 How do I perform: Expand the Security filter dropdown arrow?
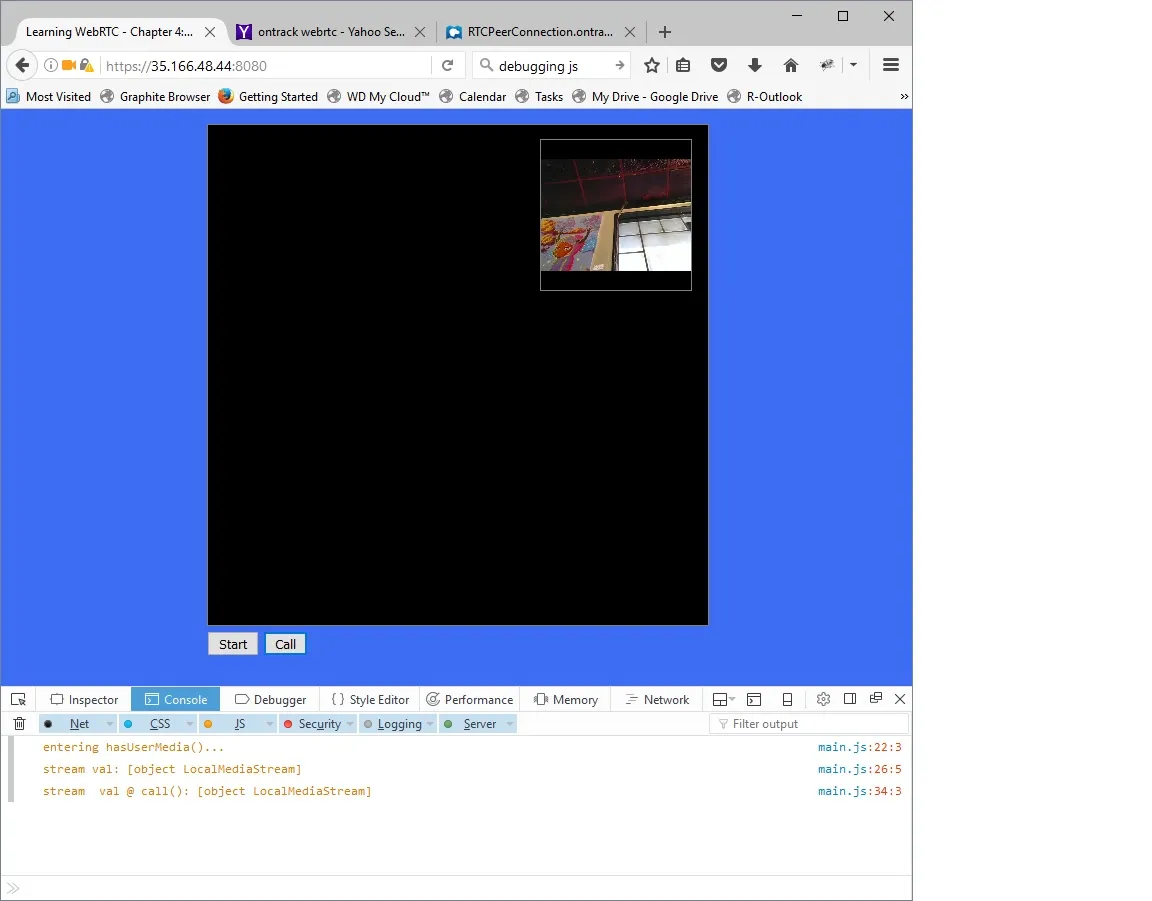350,724
